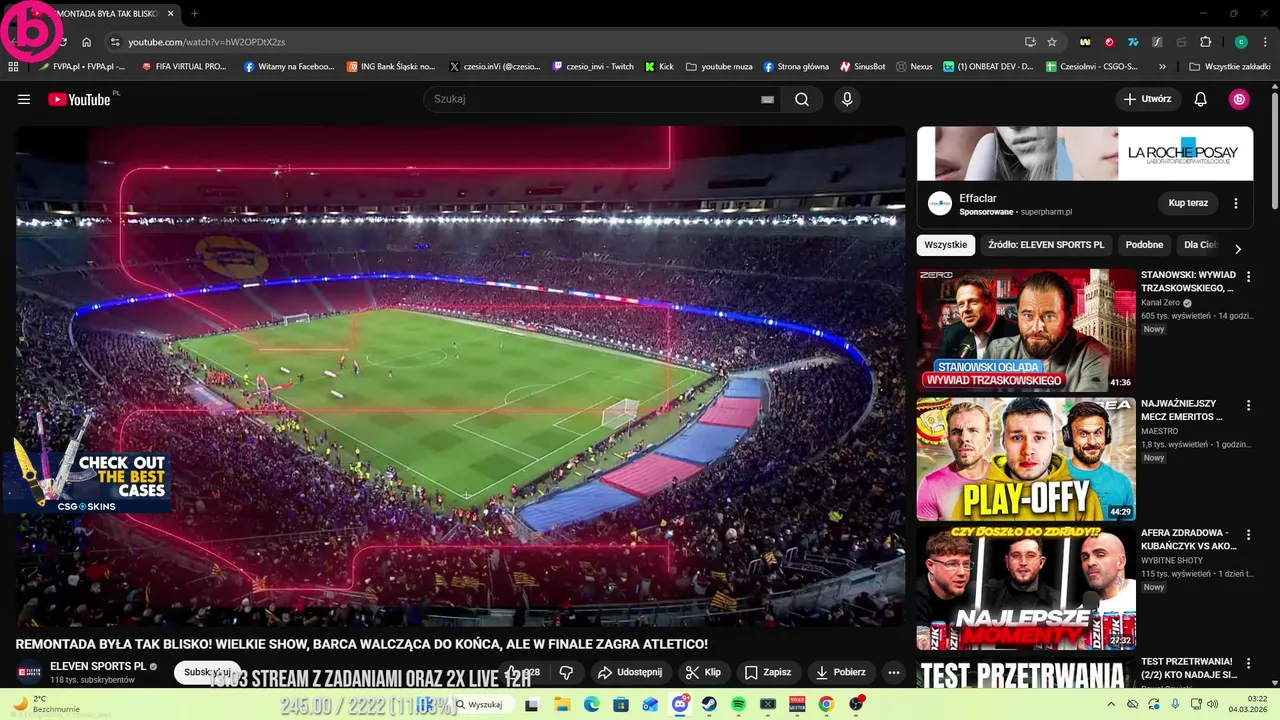
Task: Open the 'Kick' bookmark
Action: [x=659, y=66]
